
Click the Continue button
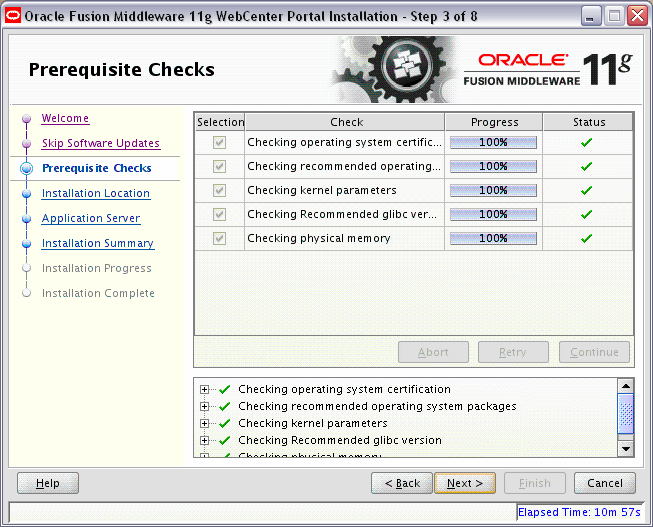(x=594, y=352)
